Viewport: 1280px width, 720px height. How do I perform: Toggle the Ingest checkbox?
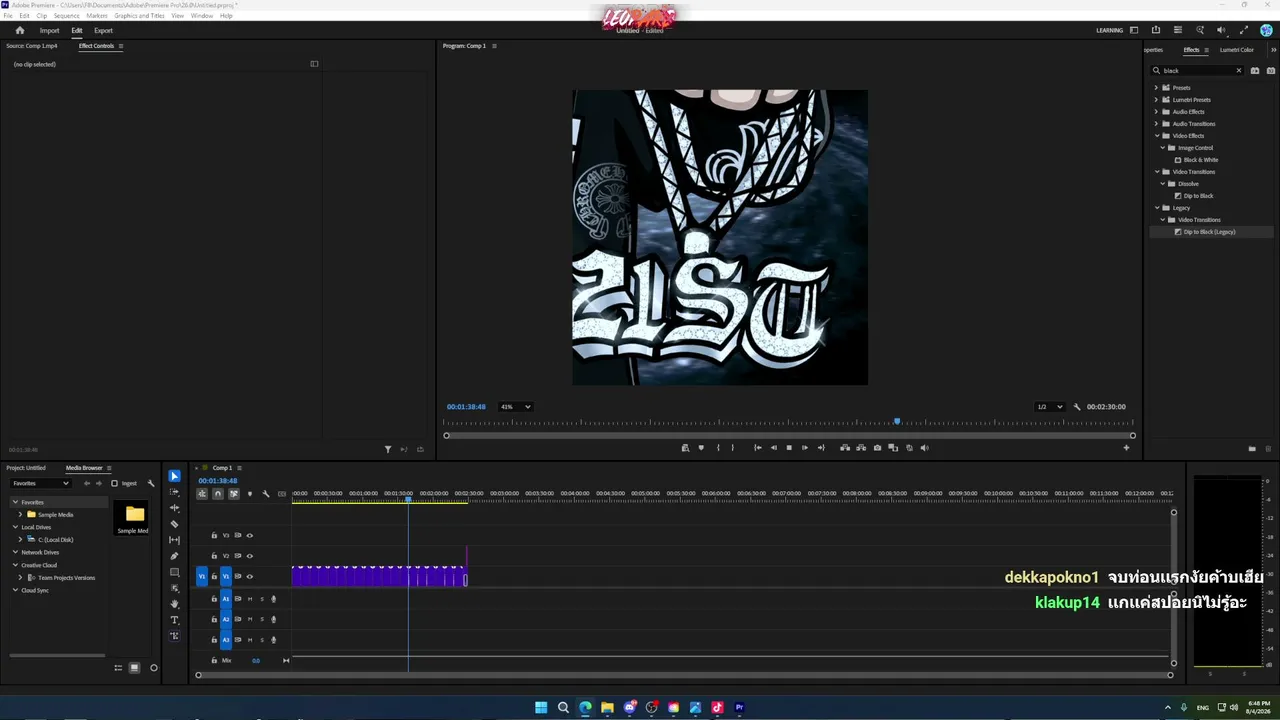[114, 483]
